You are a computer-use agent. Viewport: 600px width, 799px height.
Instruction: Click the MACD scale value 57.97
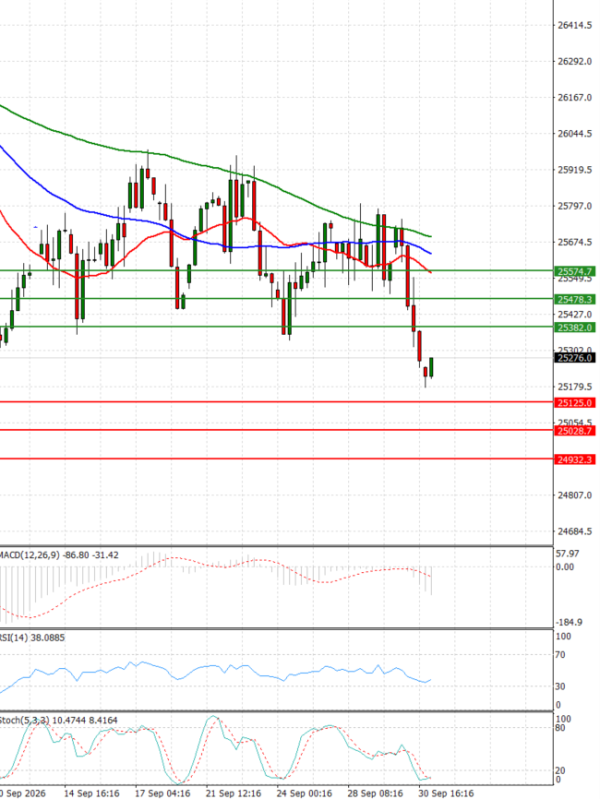tap(567, 553)
